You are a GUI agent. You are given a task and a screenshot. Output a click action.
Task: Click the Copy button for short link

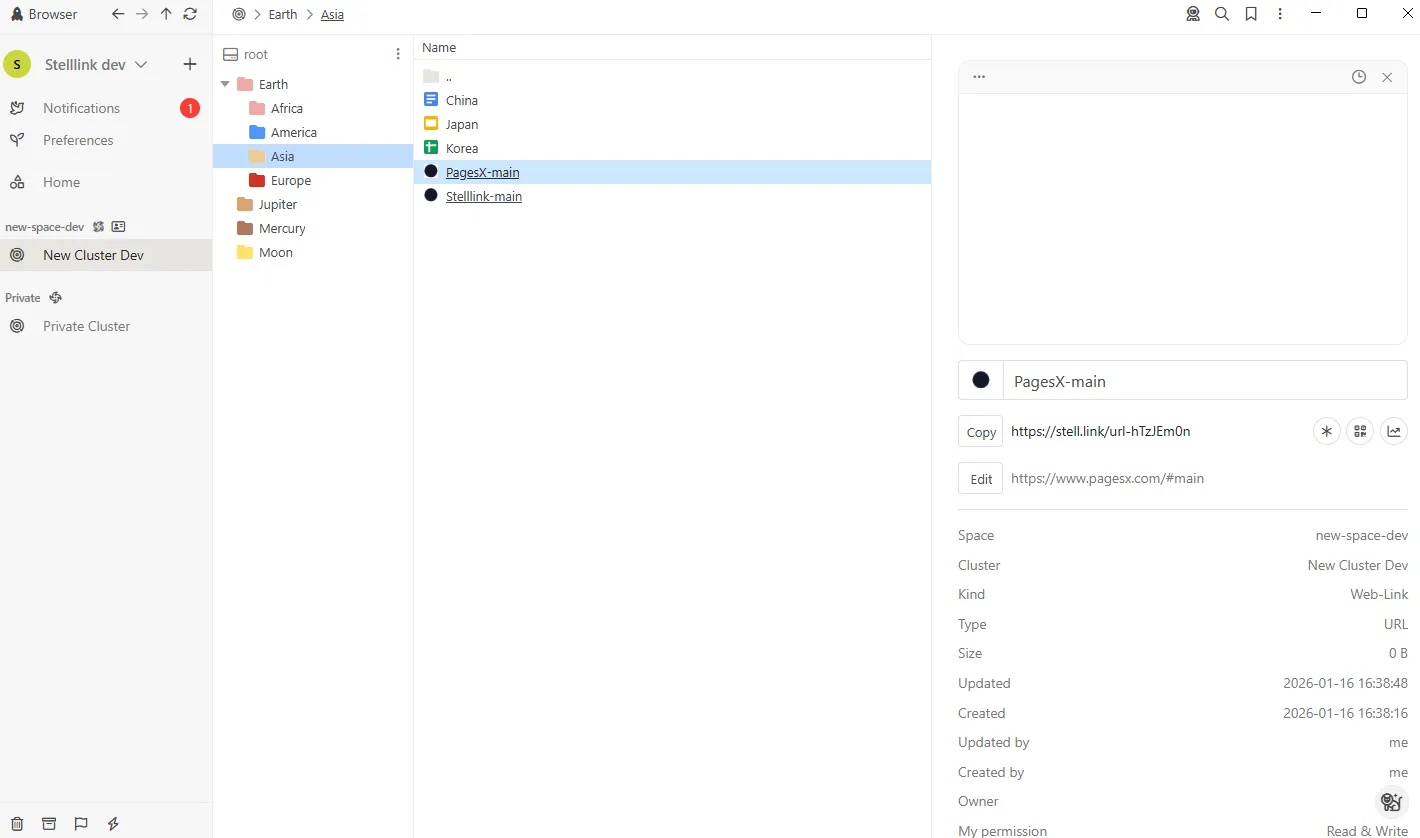(980, 432)
